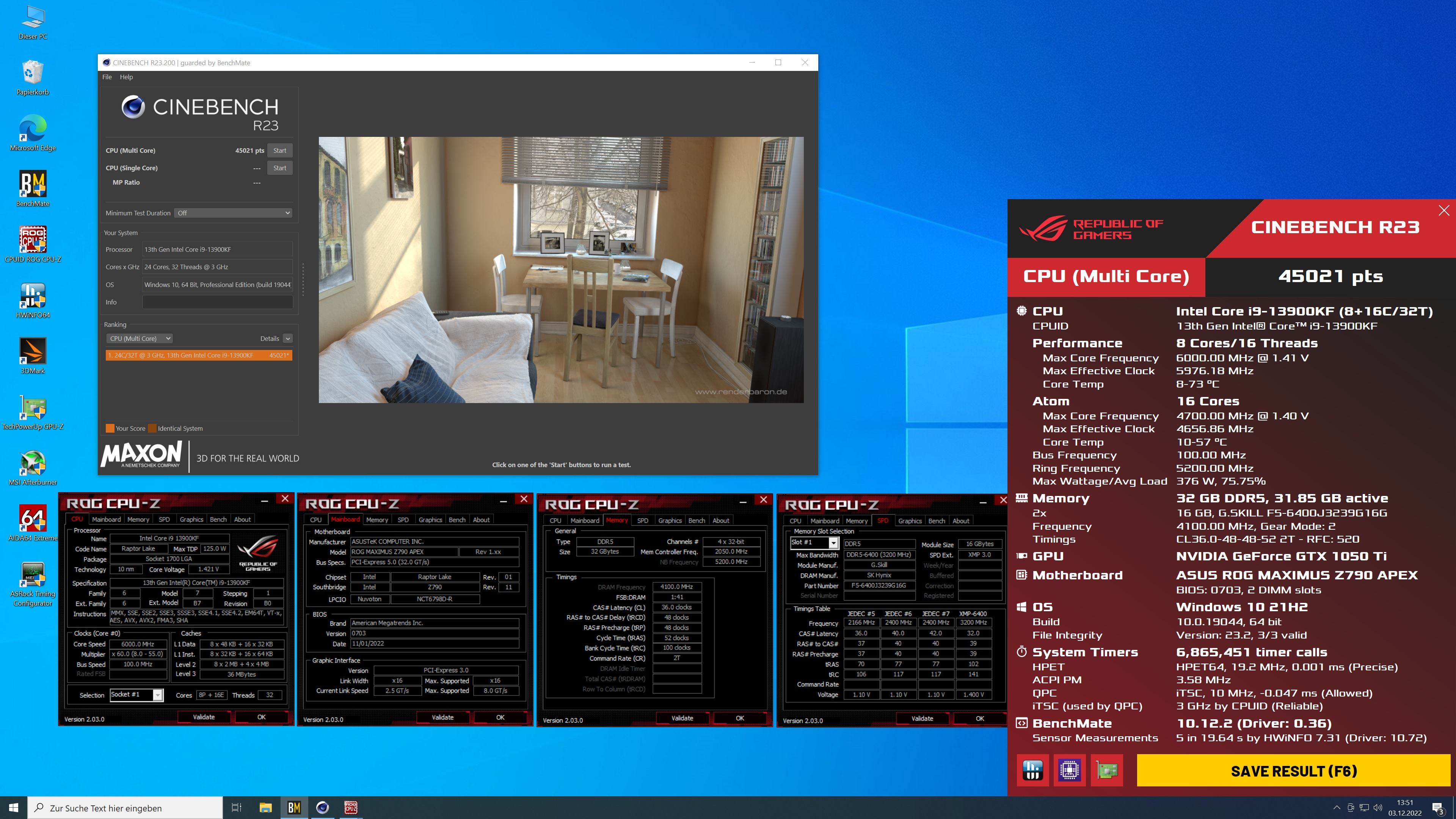Open the Slot #1 dropdown in CPU-Z SPD window
1456x819 pixels.
click(814, 543)
